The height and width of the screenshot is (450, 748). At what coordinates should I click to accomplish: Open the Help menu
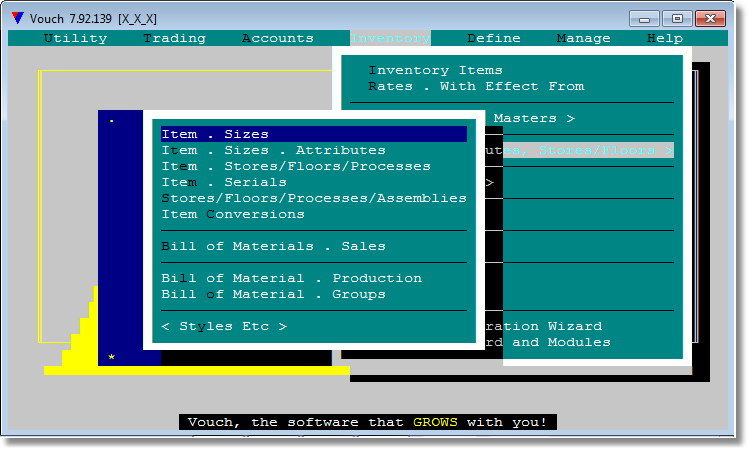coord(665,38)
